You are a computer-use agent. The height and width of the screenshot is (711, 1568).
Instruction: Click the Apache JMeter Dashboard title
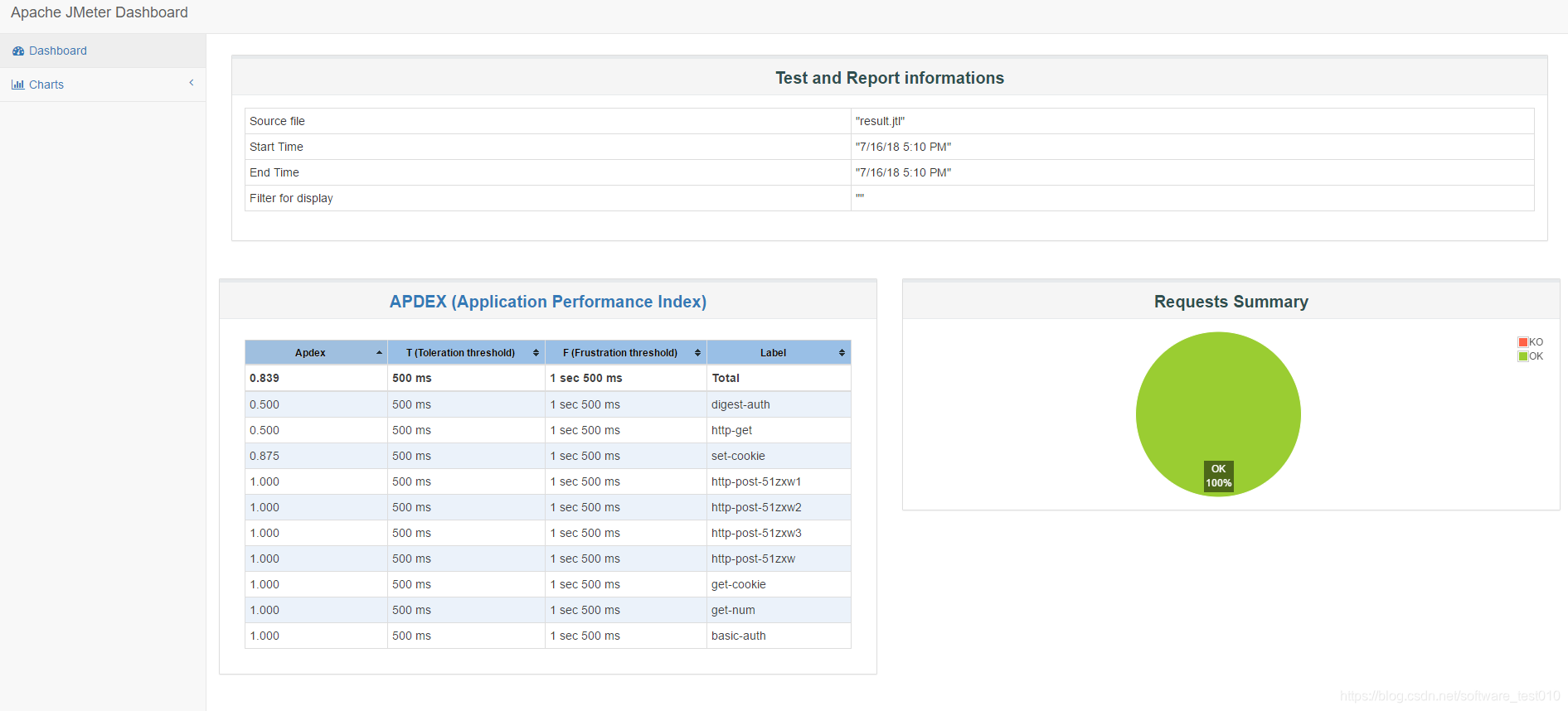100,12
